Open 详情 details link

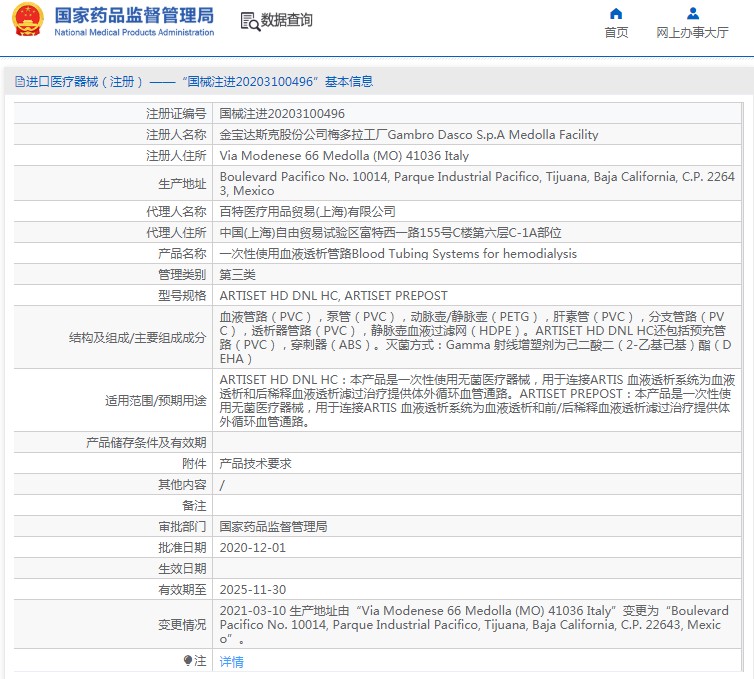pyautogui.click(x=231, y=662)
